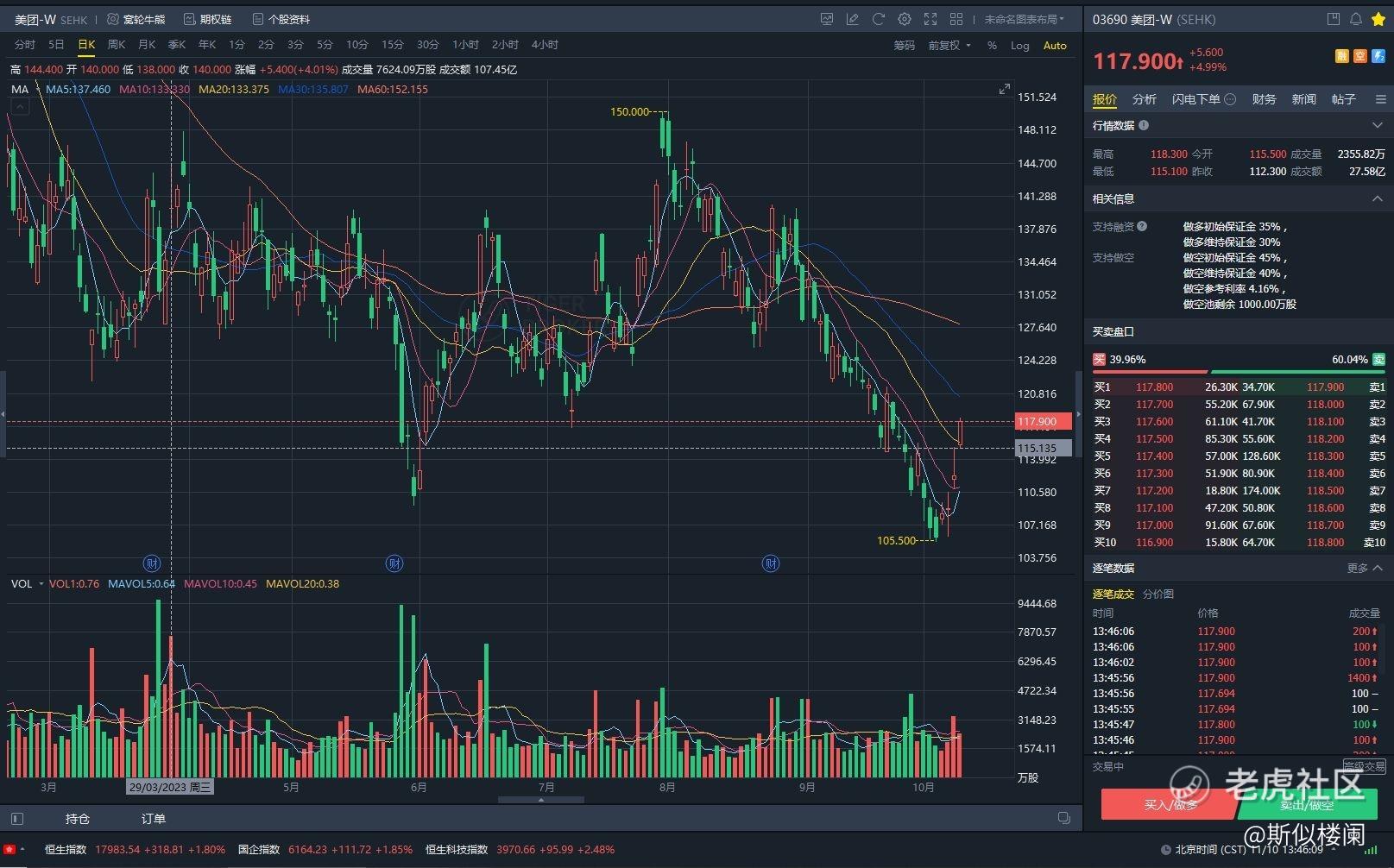
Task: Open the 持仓 positions tab
Action: click(x=78, y=819)
